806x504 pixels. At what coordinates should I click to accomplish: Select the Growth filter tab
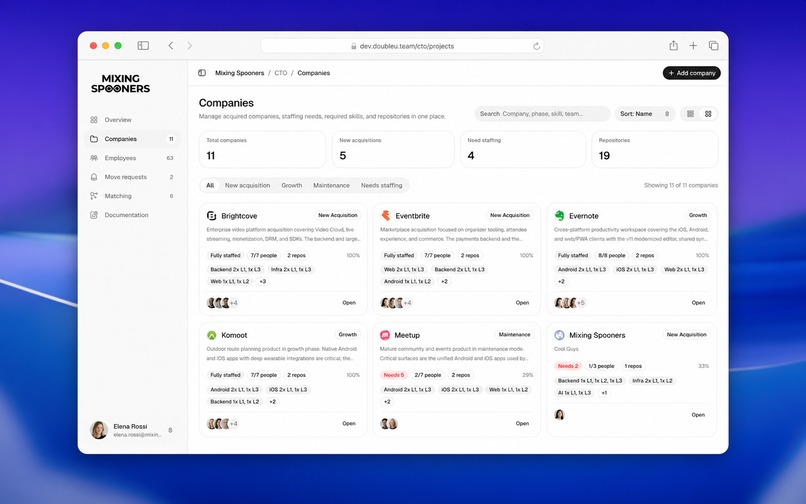tap(291, 185)
